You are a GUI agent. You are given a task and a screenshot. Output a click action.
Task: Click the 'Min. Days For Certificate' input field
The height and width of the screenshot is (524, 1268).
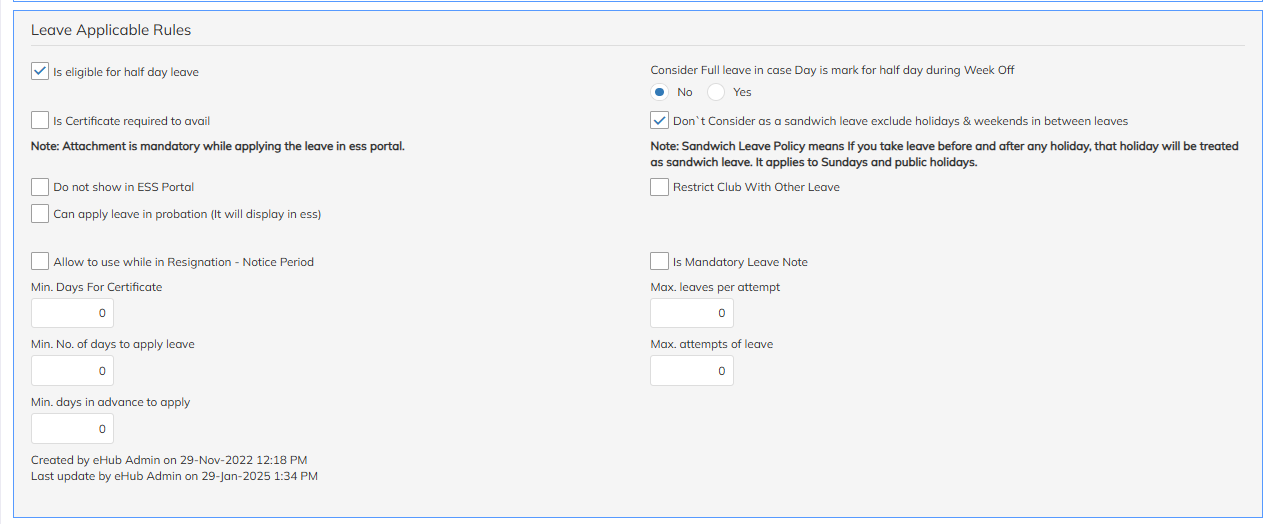(x=72, y=313)
